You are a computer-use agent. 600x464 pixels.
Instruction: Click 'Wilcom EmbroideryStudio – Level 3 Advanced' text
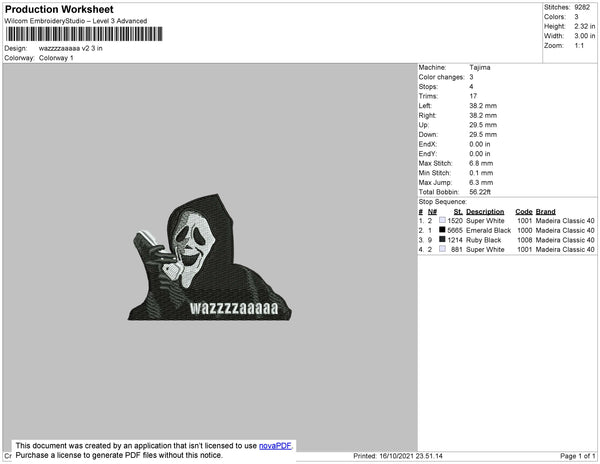point(76,21)
